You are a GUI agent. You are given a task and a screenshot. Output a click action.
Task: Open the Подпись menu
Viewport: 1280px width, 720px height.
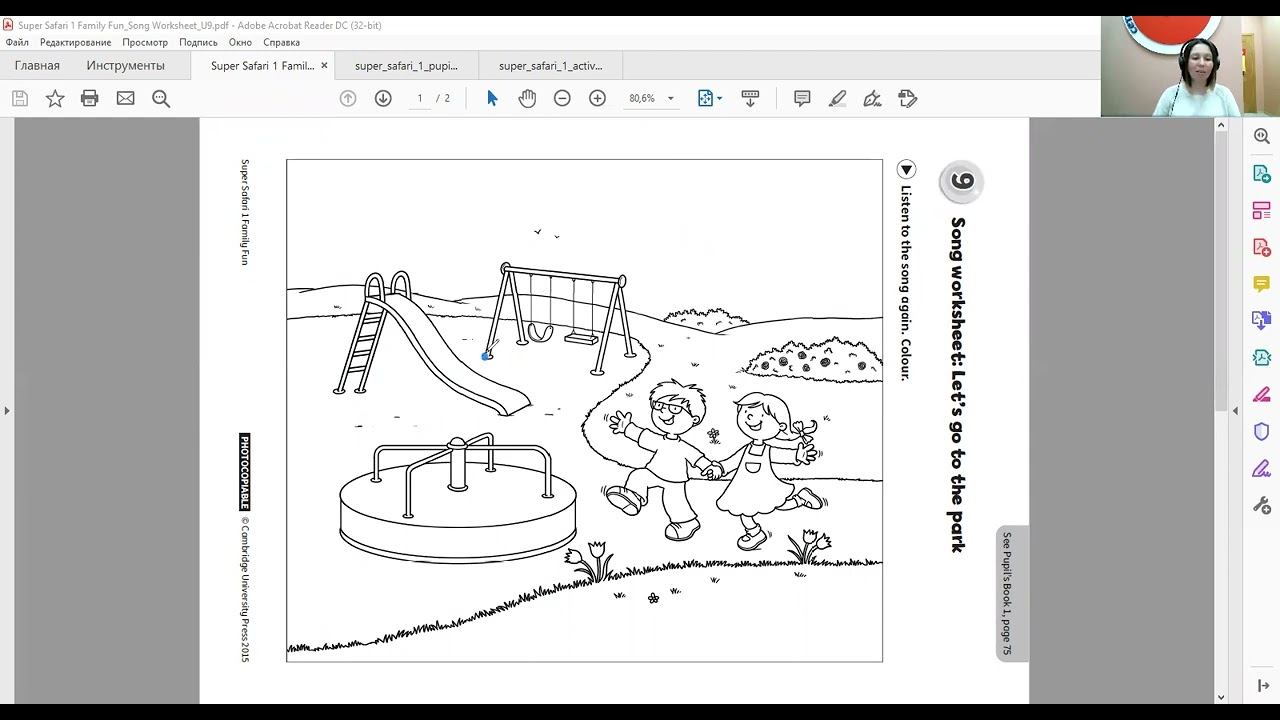pyautogui.click(x=198, y=42)
